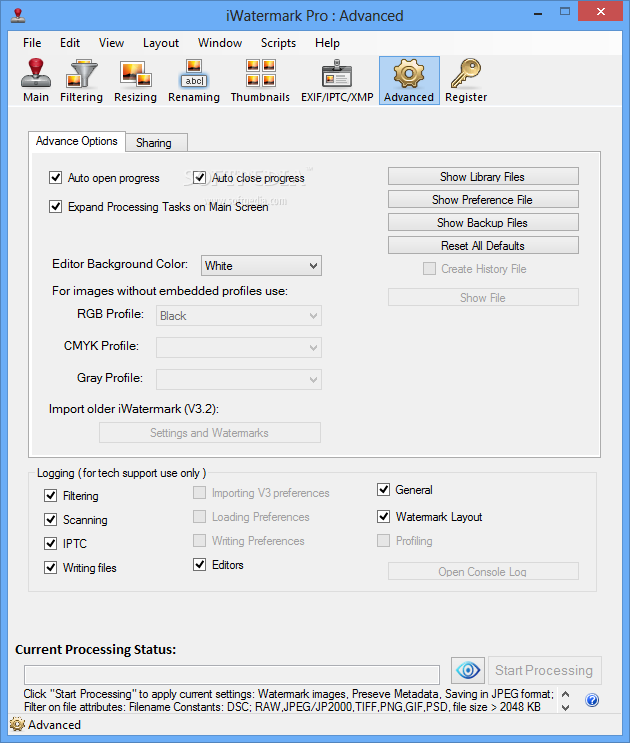Open the Filtering funnel toolbar icon
The image size is (630, 743).
pos(81,81)
